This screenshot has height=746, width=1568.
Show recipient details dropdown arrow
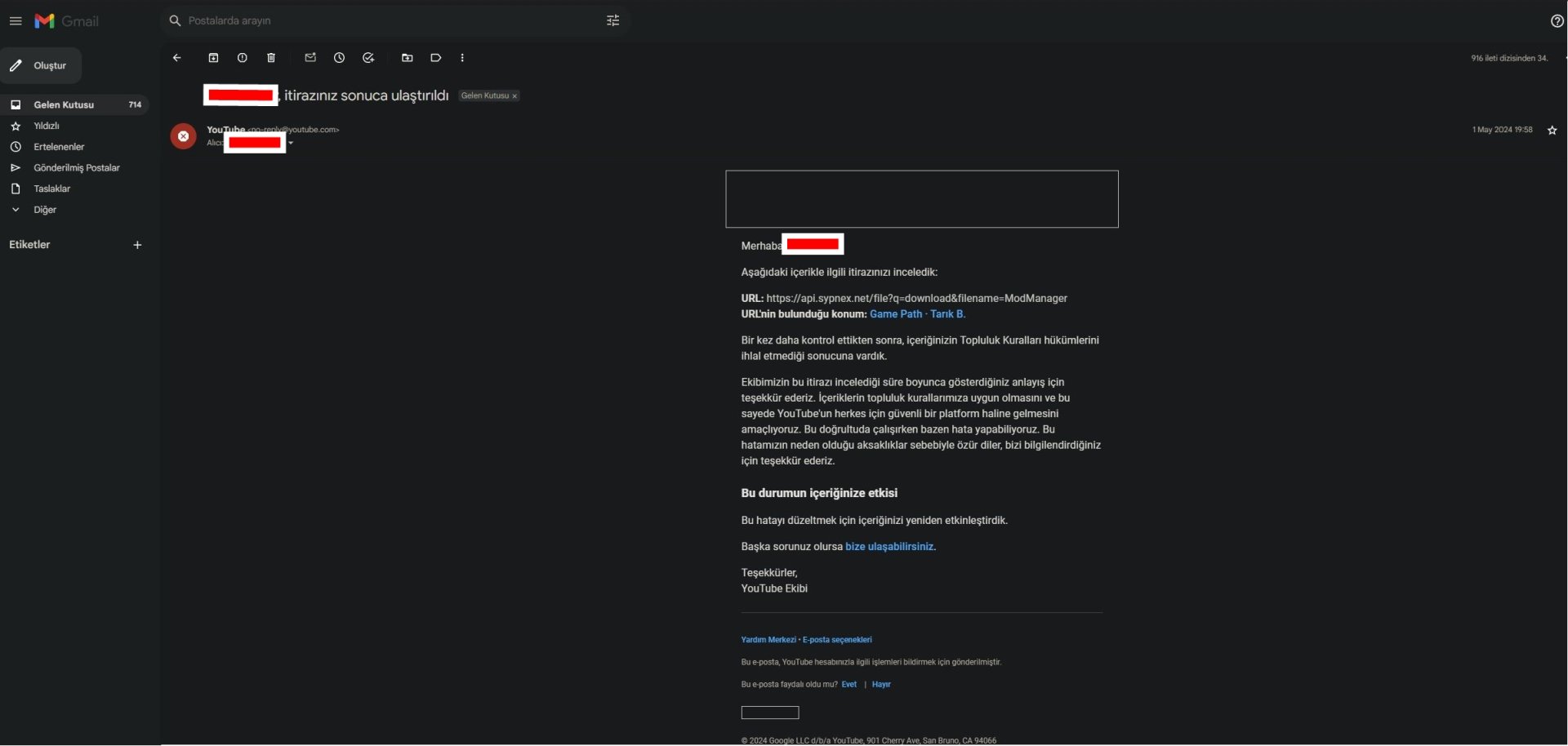(291, 144)
